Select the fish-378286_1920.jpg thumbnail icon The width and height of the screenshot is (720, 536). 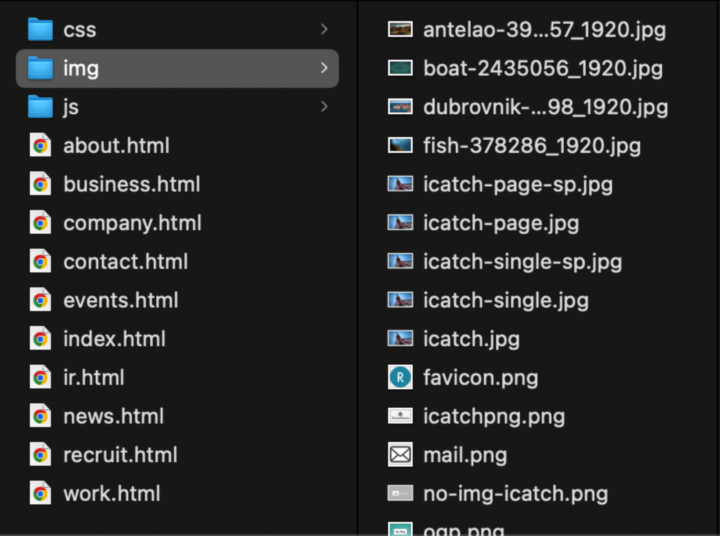pyautogui.click(x=400, y=146)
